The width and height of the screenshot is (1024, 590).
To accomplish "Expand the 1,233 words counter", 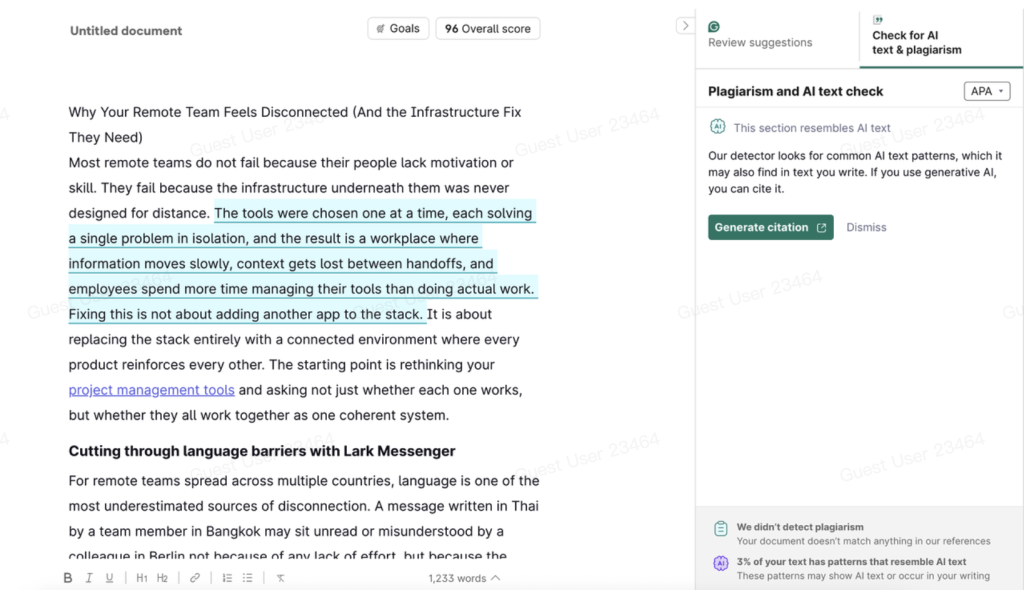I will [x=464, y=578].
